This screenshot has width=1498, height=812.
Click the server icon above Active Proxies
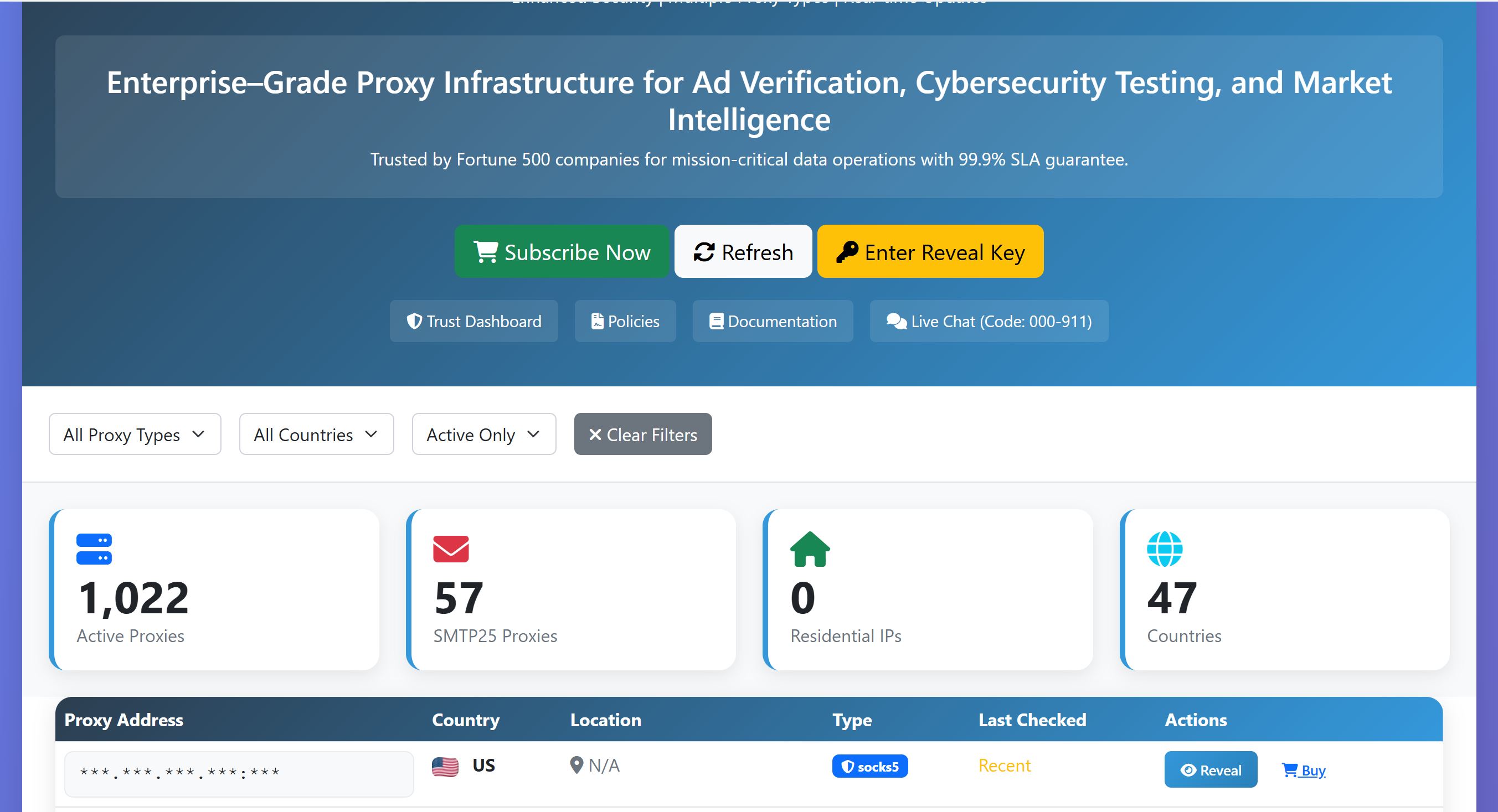pyautogui.click(x=94, y=549)
